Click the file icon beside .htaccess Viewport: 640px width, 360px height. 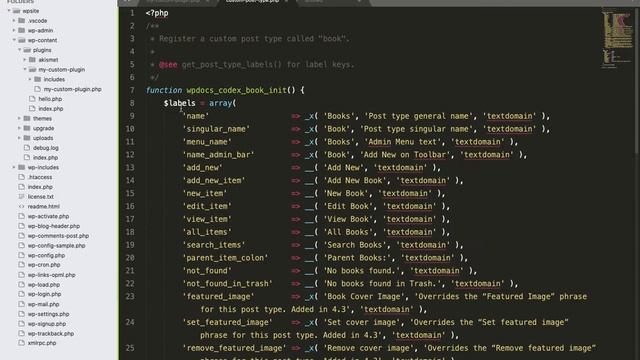pos(22,177)
